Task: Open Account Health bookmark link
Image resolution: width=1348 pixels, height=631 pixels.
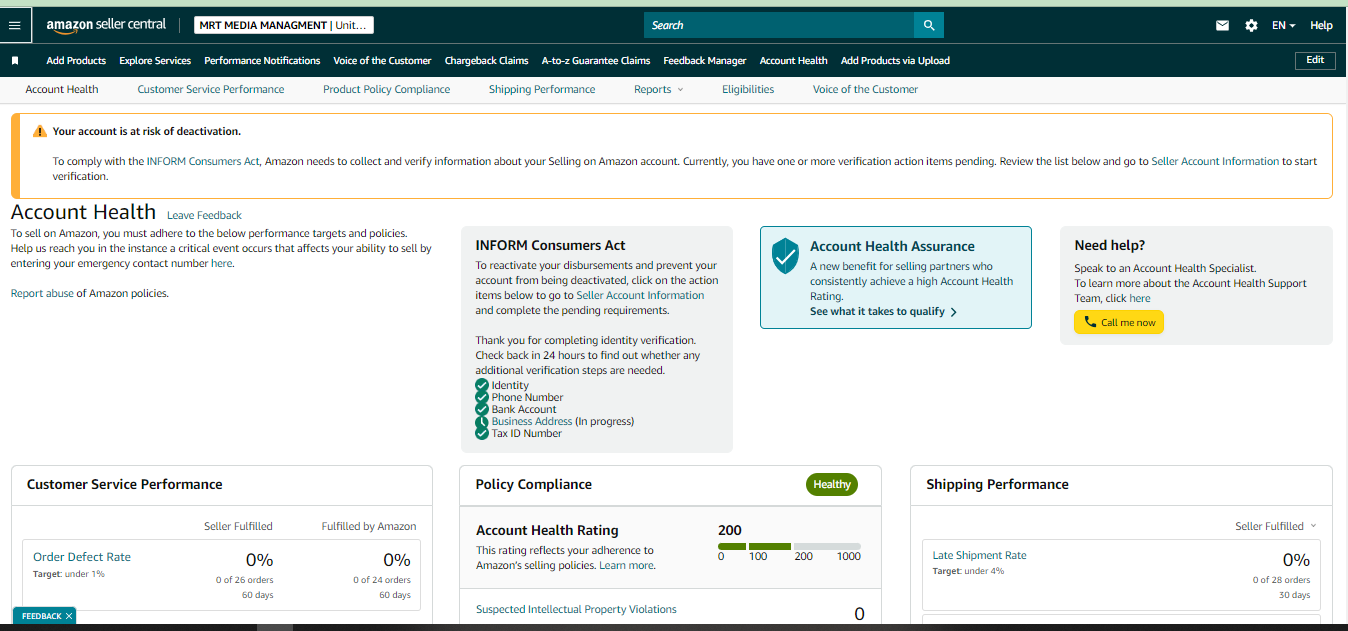Action: (x=793, y=61)
